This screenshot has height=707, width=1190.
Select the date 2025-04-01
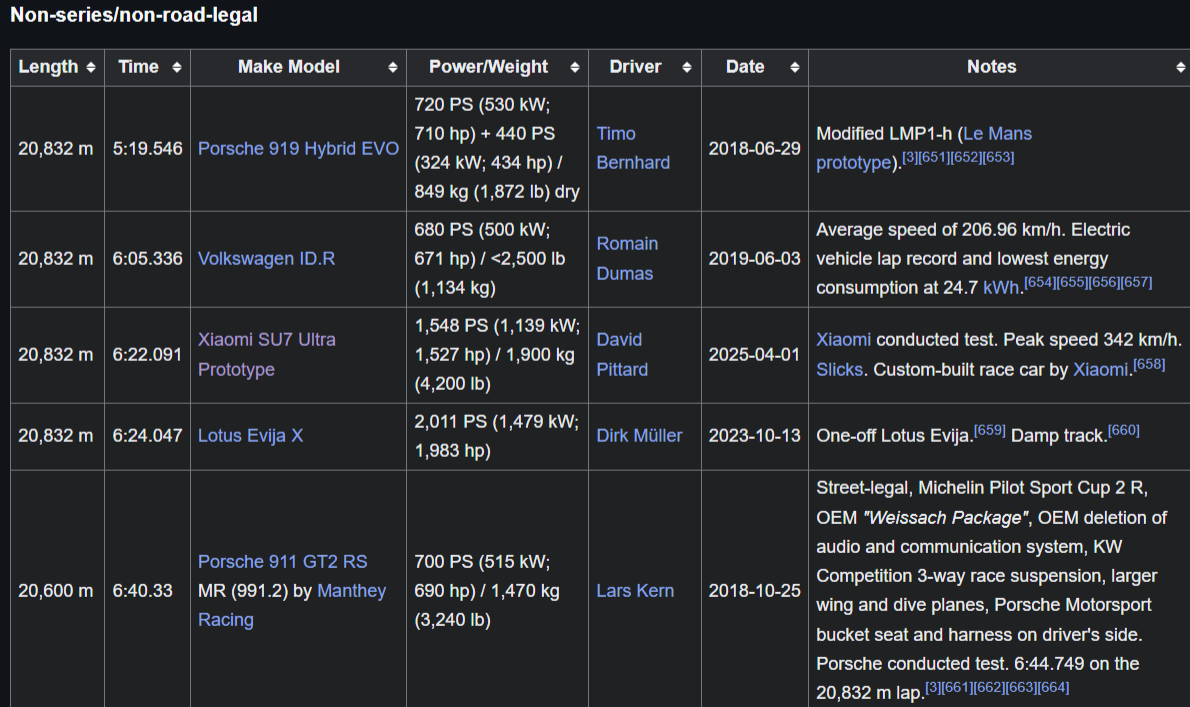click(754, 354)
